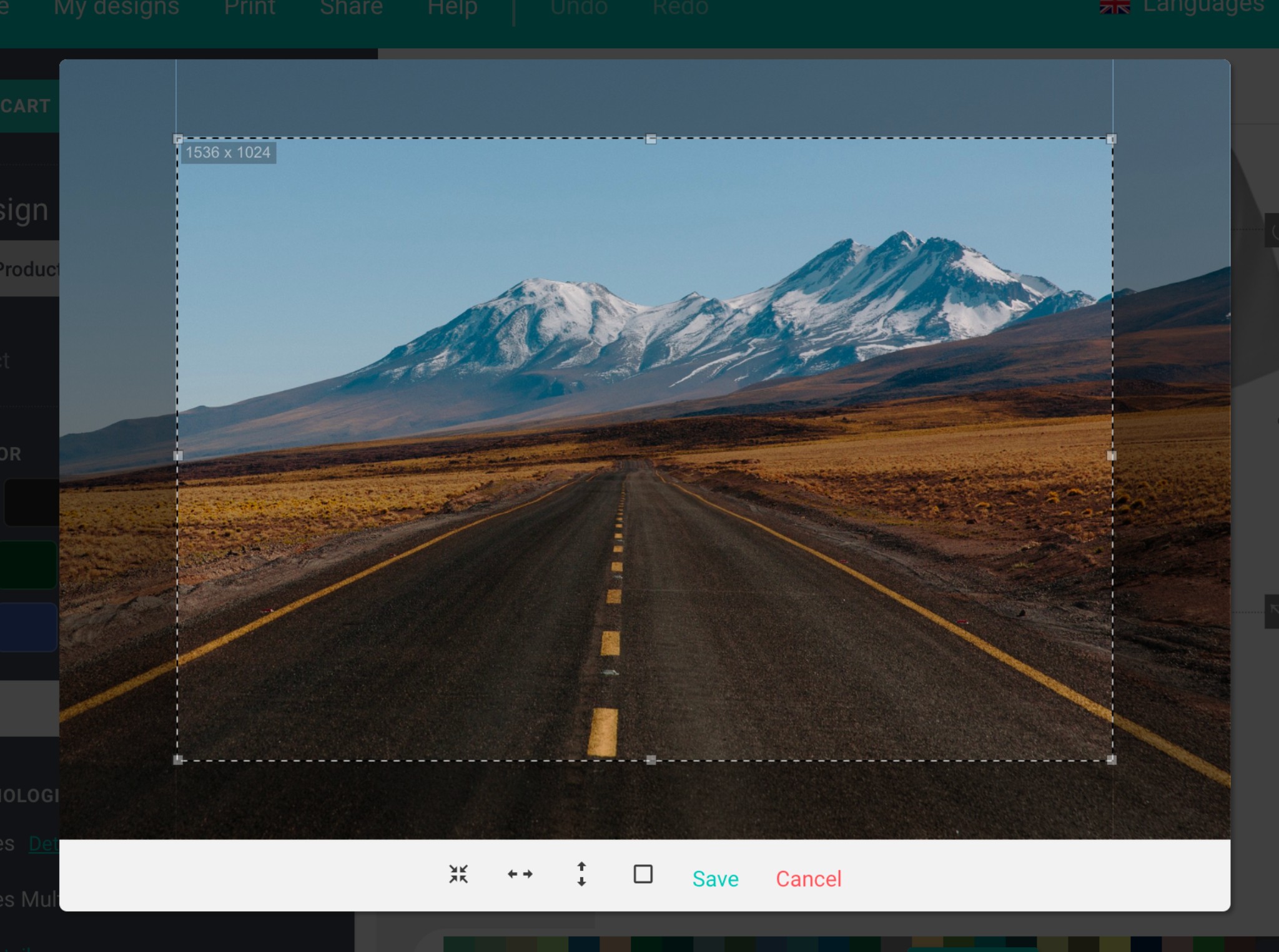This screenshot has width=1279, height=952.
Task: Click the top-center crop edge handle
Action: 651,139
